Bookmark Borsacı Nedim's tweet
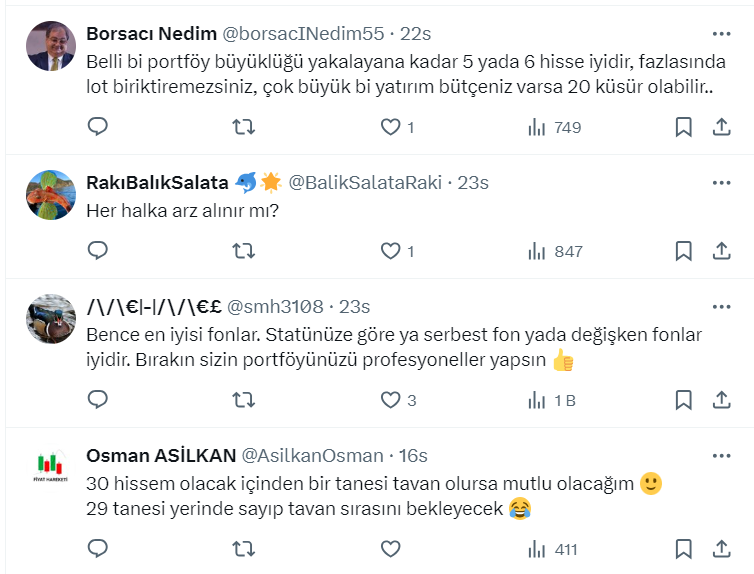Screen dimensions: 754x574 (683, 127)
